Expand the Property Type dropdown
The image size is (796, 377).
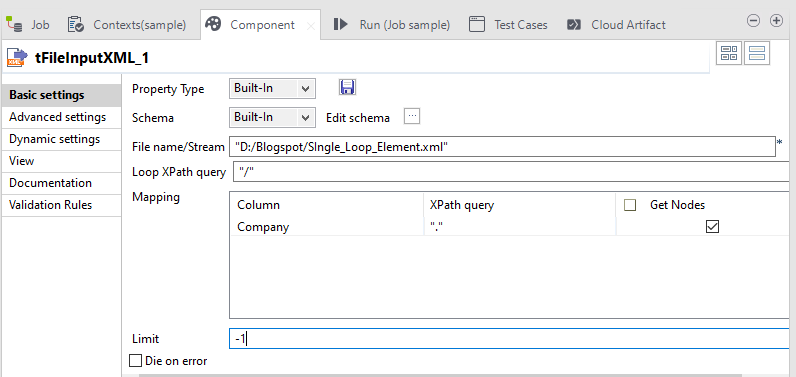272,88
